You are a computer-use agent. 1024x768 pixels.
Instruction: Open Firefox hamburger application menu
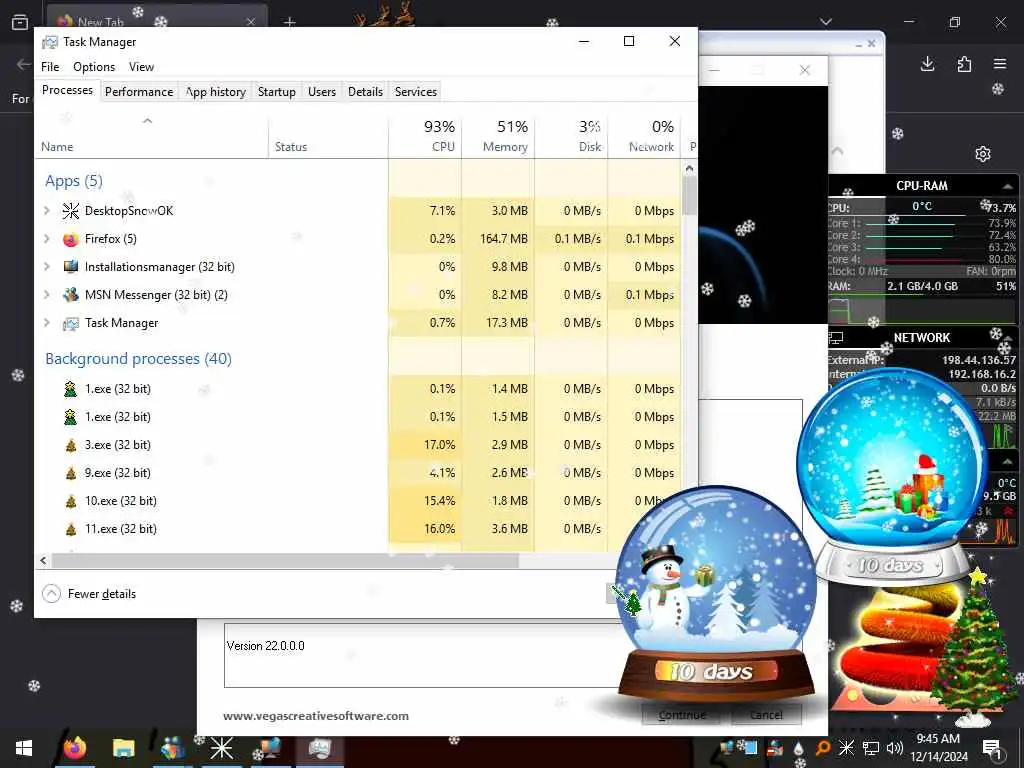click(1000, 64)
